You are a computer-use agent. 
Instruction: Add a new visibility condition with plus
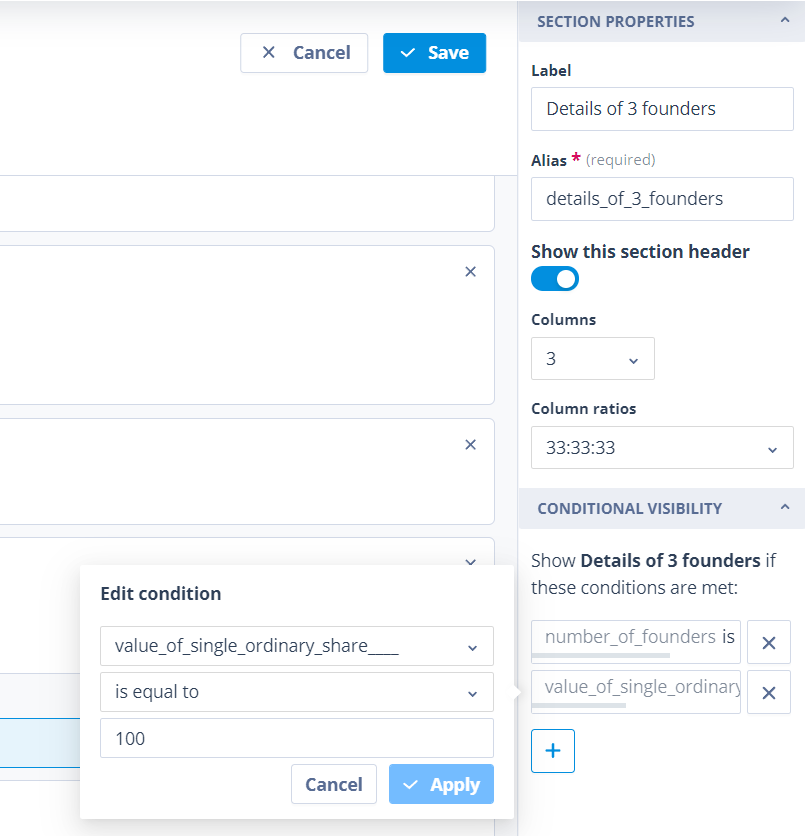553,751
